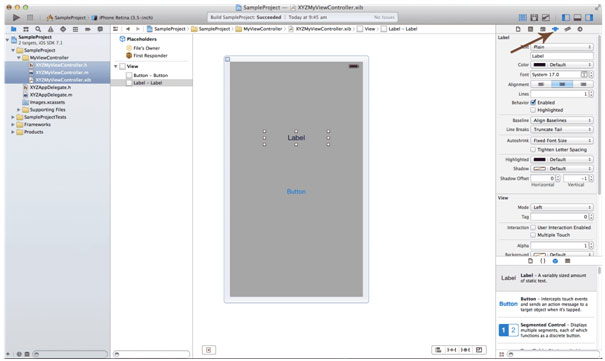Open the Find navigator magnifier
This screenshot has width=605, height=361.
pos(38,29)
